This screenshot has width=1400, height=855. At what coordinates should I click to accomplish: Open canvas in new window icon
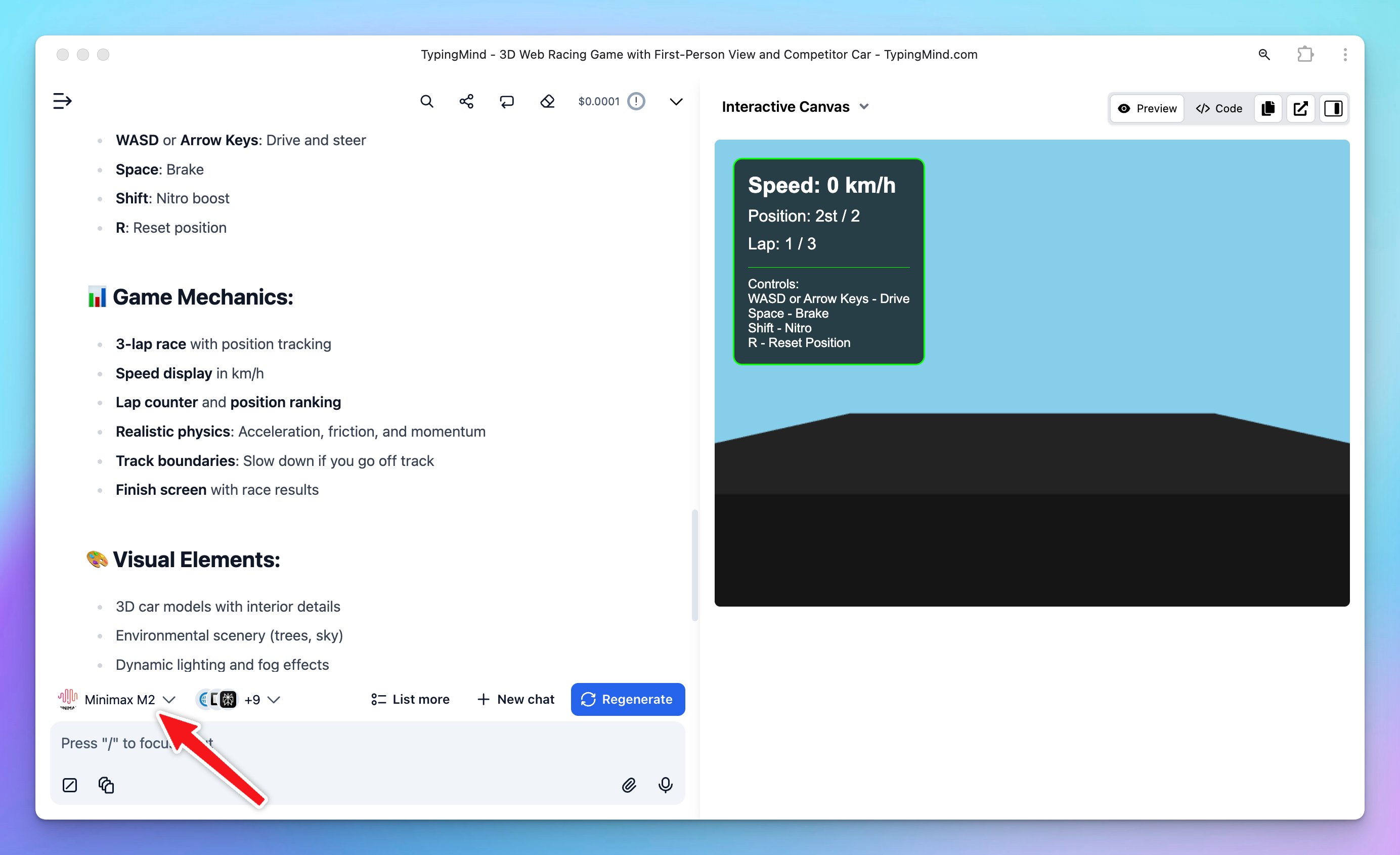tap(1300, 108)
